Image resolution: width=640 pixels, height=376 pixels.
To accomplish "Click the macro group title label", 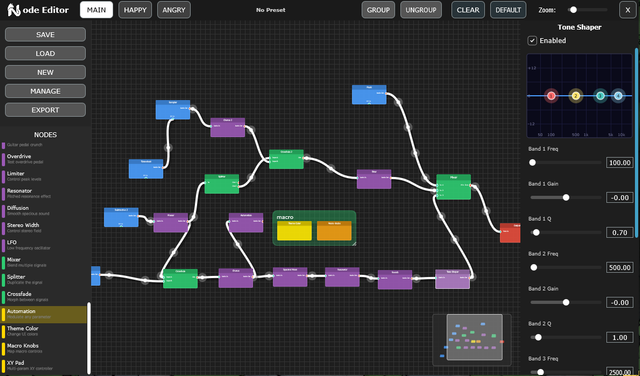I will 285,217.
